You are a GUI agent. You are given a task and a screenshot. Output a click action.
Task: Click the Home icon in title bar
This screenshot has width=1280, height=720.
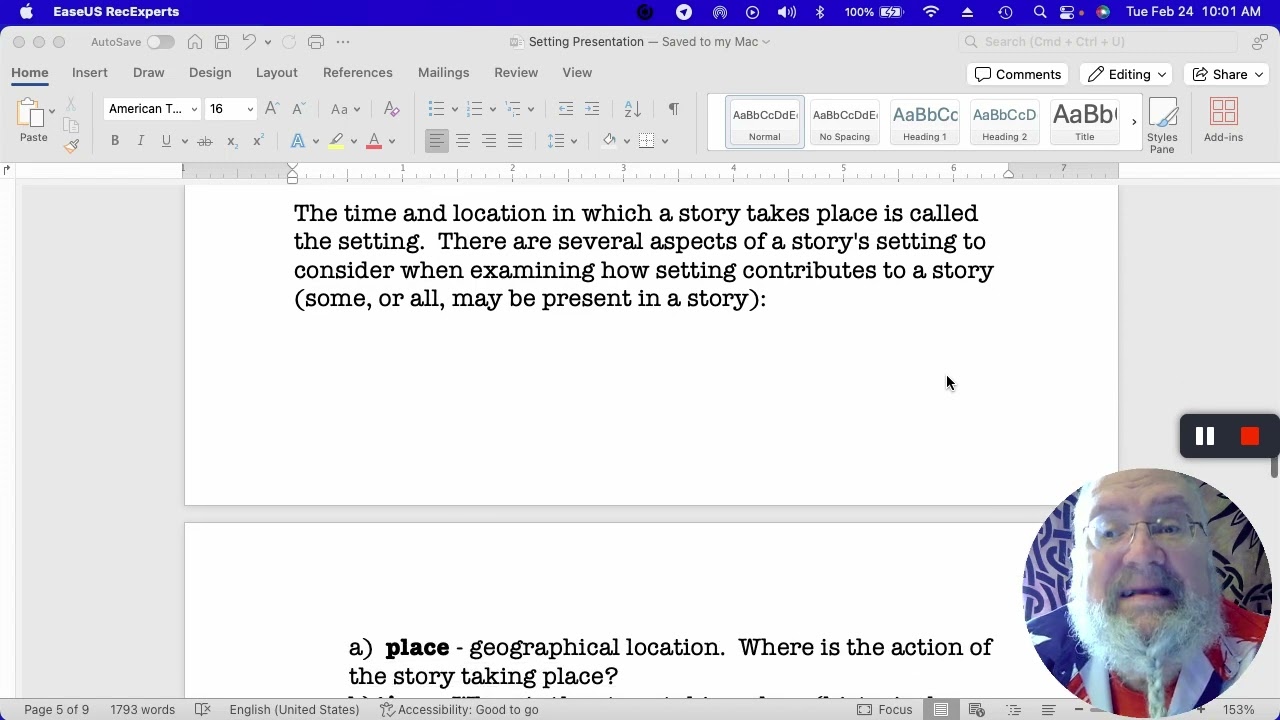(195, 42)
